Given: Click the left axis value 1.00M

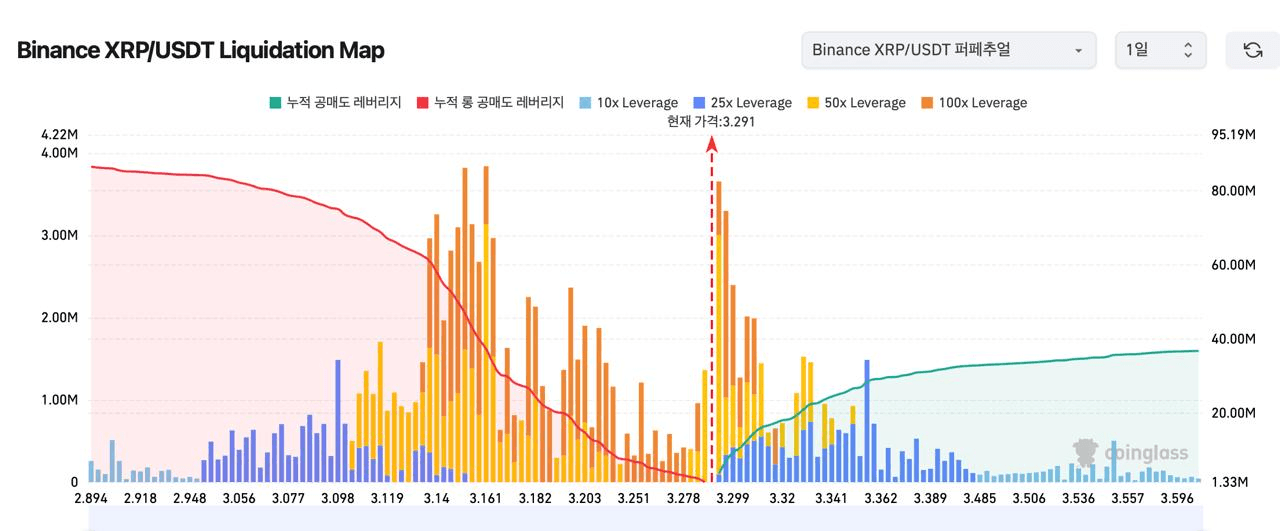Looking at the screenshot, I should point(59,400).
